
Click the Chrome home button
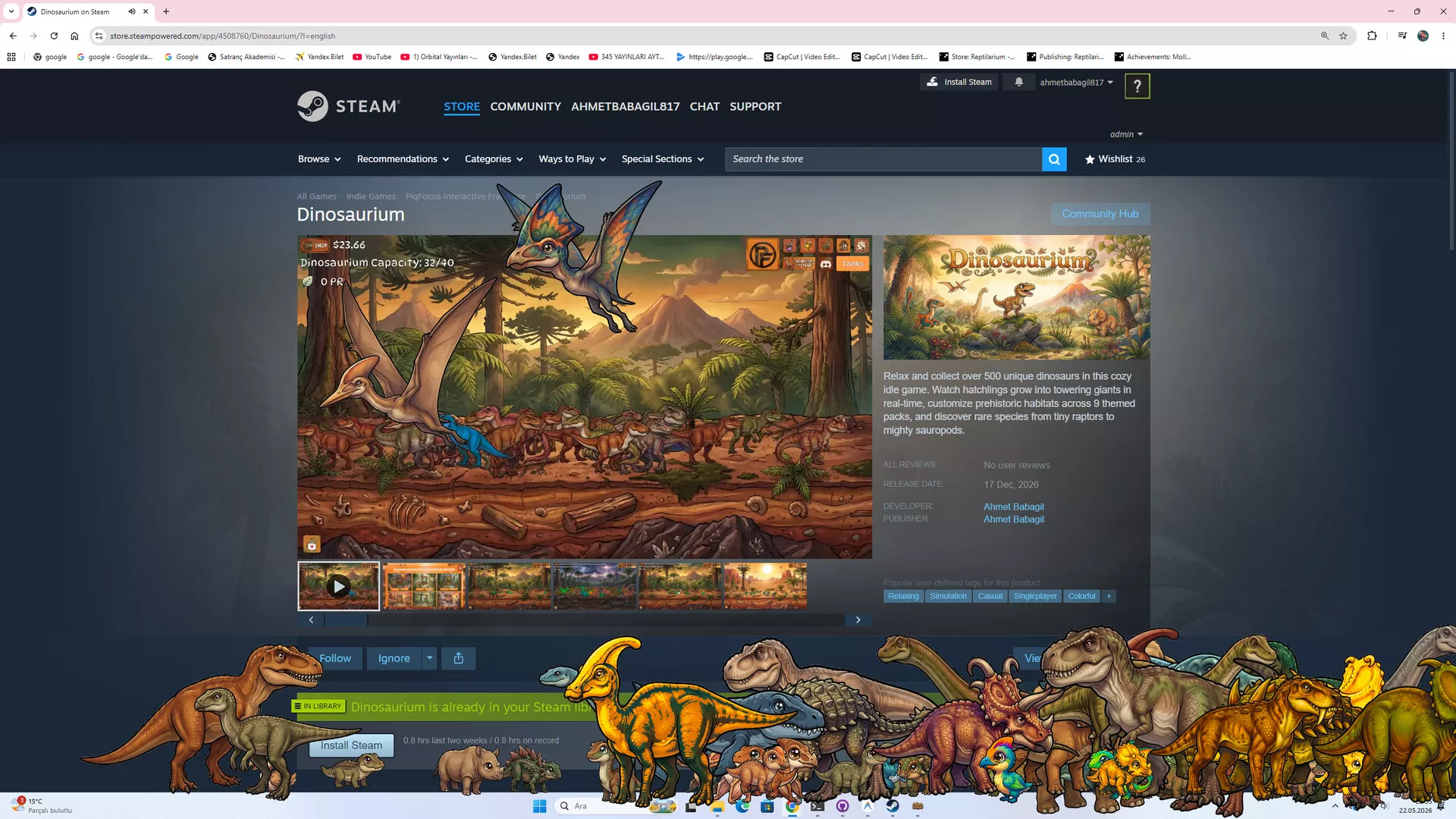tap(74, 36)
